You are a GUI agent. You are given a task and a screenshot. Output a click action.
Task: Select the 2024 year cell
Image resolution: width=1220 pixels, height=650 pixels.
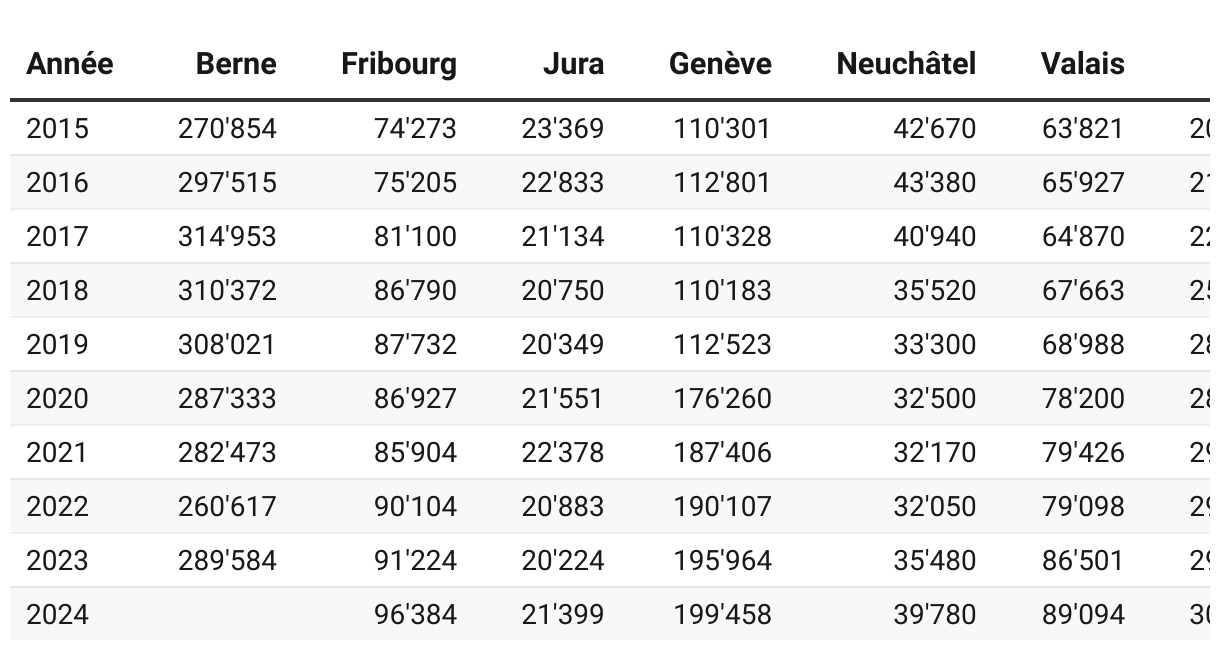pos(57,615)
